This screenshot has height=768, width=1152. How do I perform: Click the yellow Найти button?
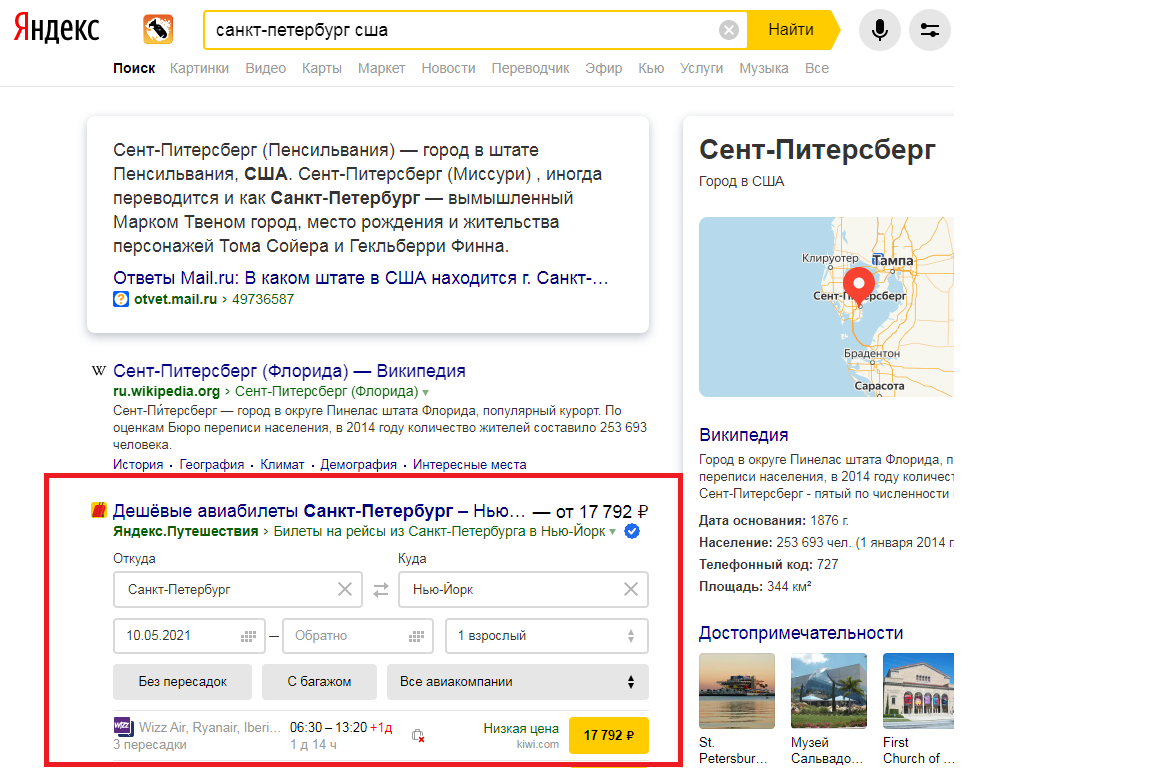tap(793, 30)
